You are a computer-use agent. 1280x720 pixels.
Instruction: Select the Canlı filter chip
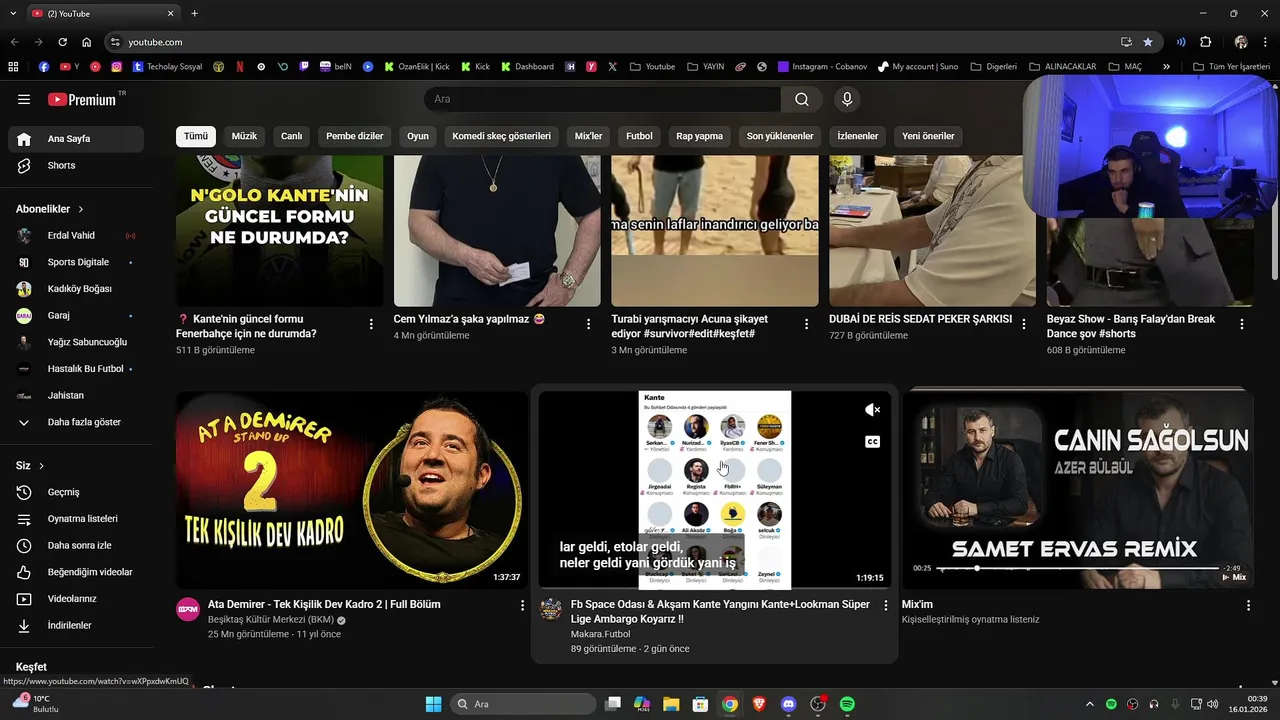[291, 136]
